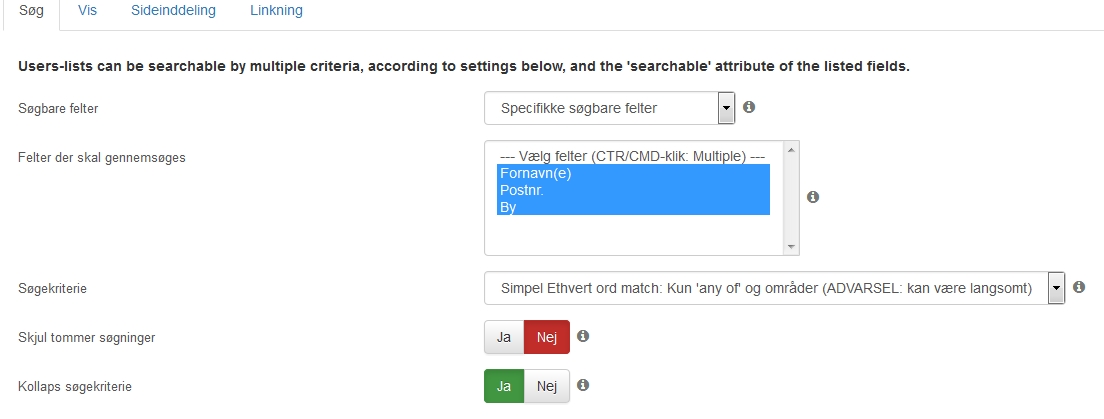Click info icon beside Søgbare felter dropdown
Viewport: 1104px width, 419px height.
point(749,107)
